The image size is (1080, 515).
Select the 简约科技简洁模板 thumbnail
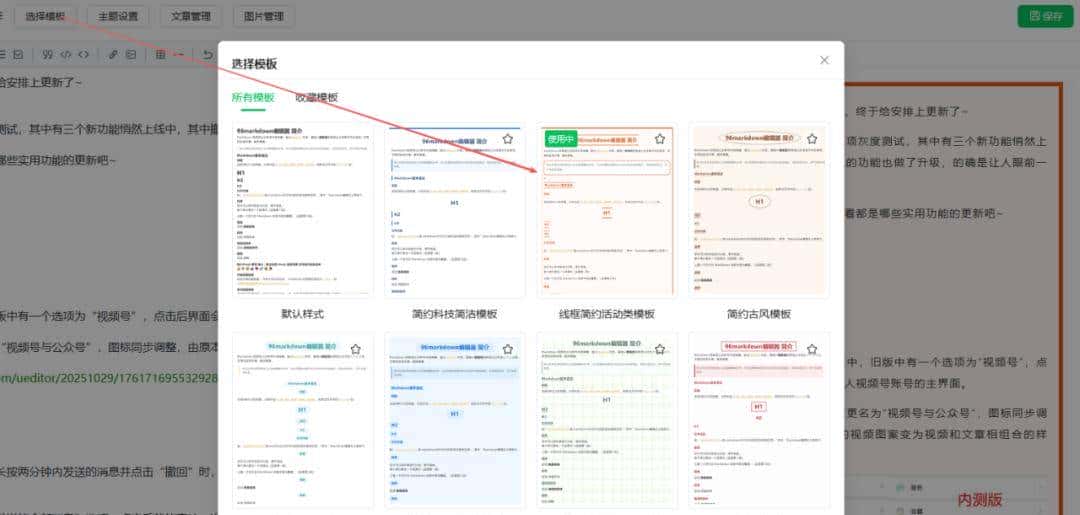click(x=455, y=210)
